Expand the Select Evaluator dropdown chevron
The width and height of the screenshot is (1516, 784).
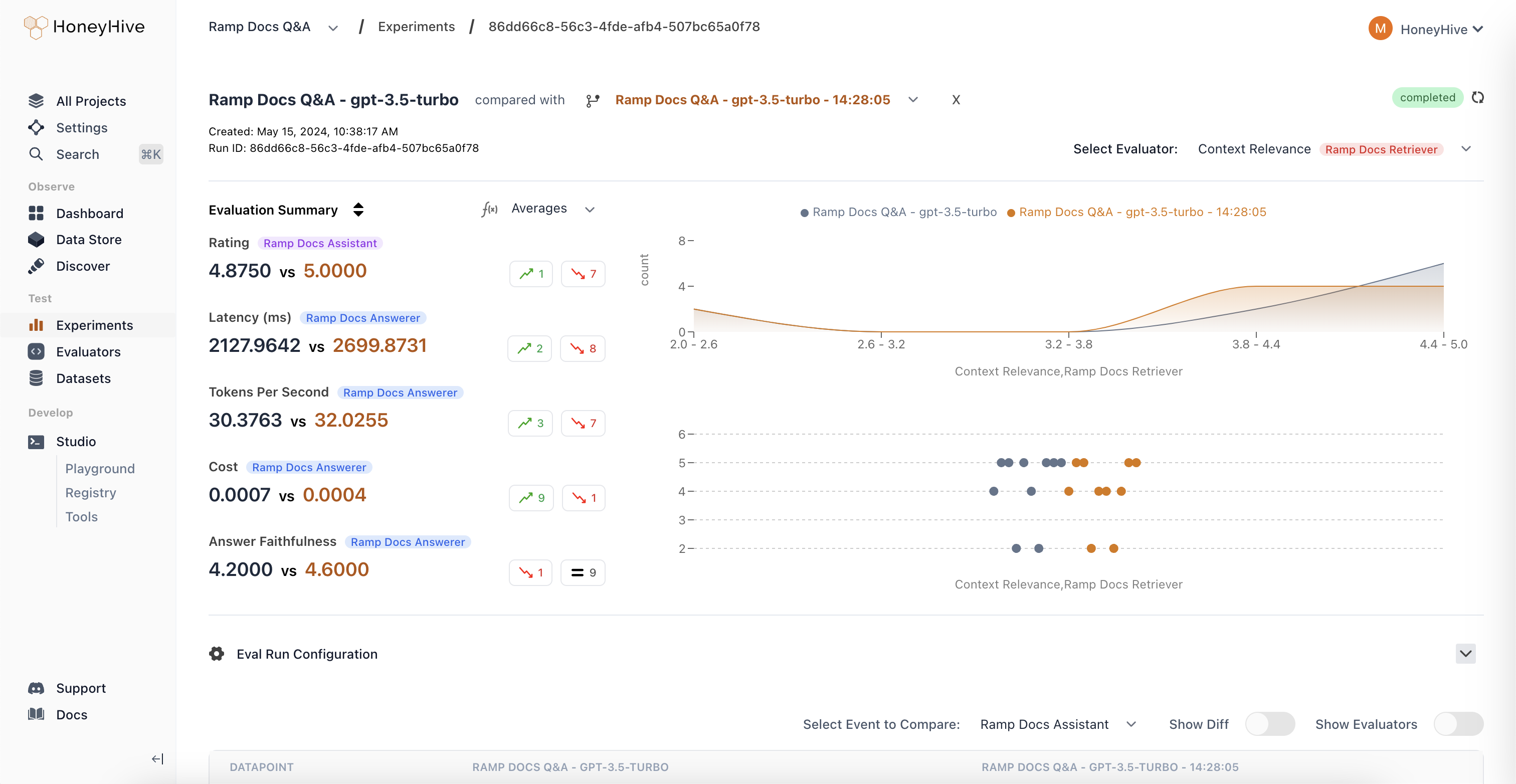pos(1466,149)
